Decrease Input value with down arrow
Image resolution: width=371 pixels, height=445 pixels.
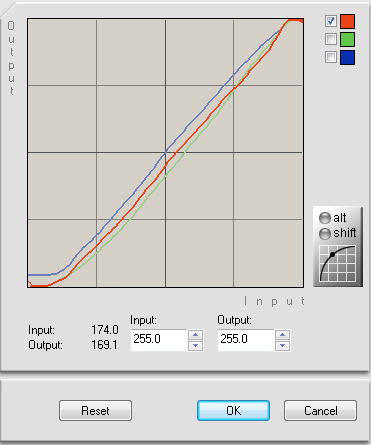coord(195,346)
